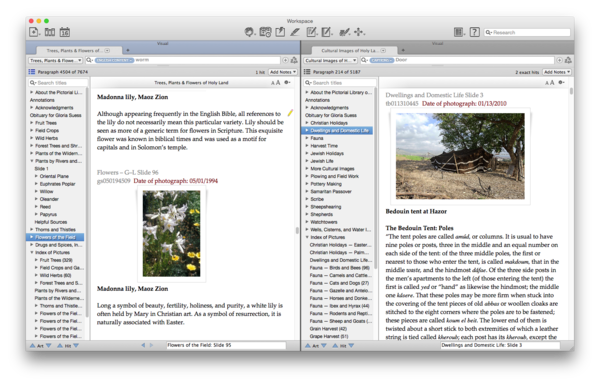The height and width of the screenshot is (386, 600).
Task: Select Flowers of the Field in contents
Action: pos(55,237)
